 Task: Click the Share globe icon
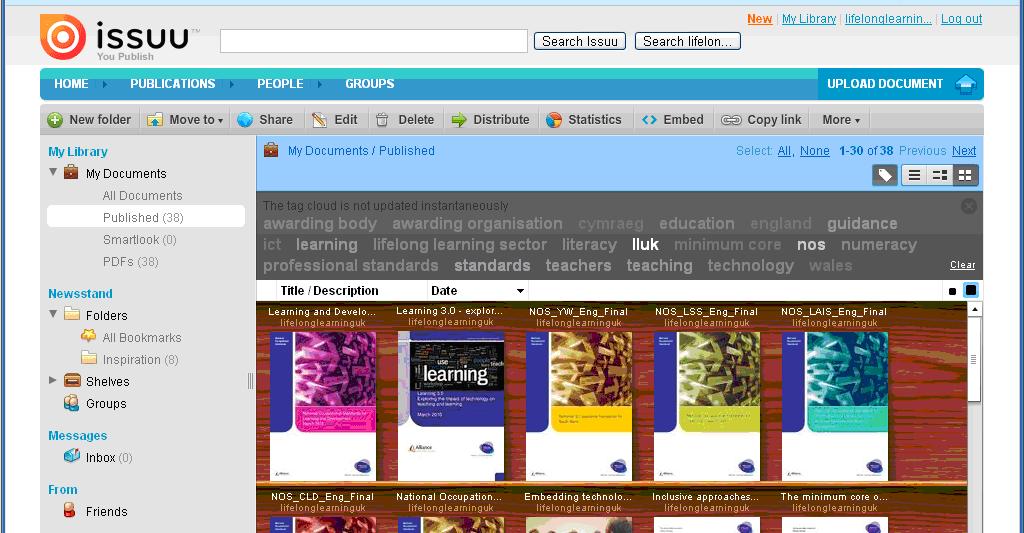[245, 120]
